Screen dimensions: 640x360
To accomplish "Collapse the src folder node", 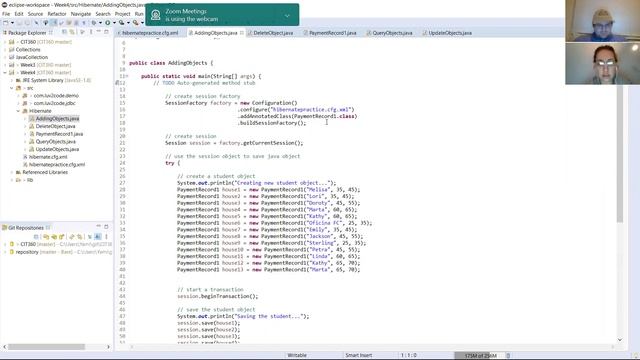I will click(x=11, y=88).
